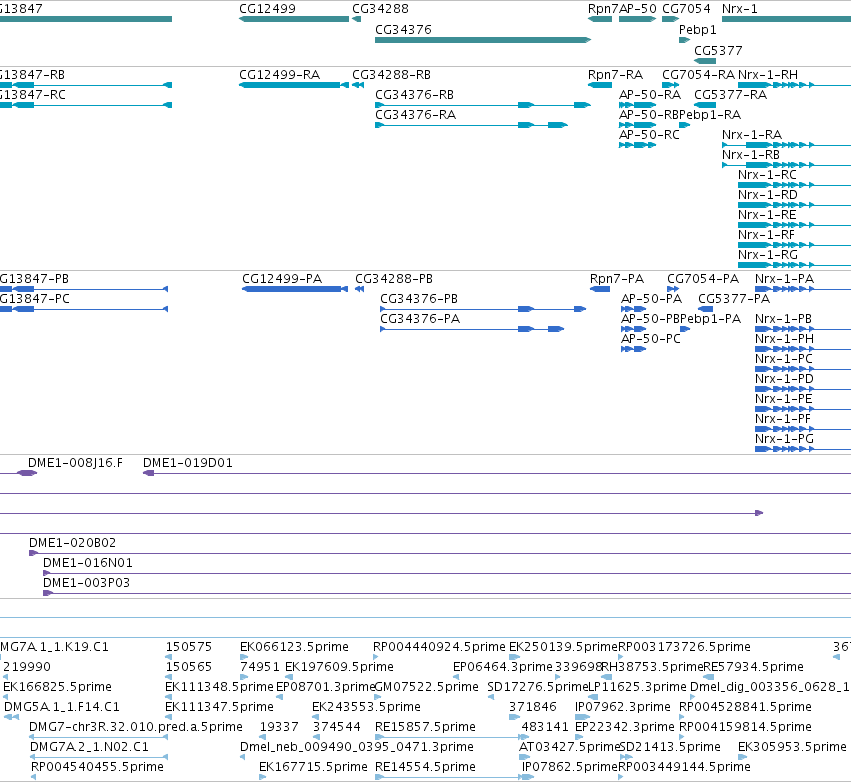
Task: Select the Rpn7-PA protein label
Action: [x=617, y=279]
